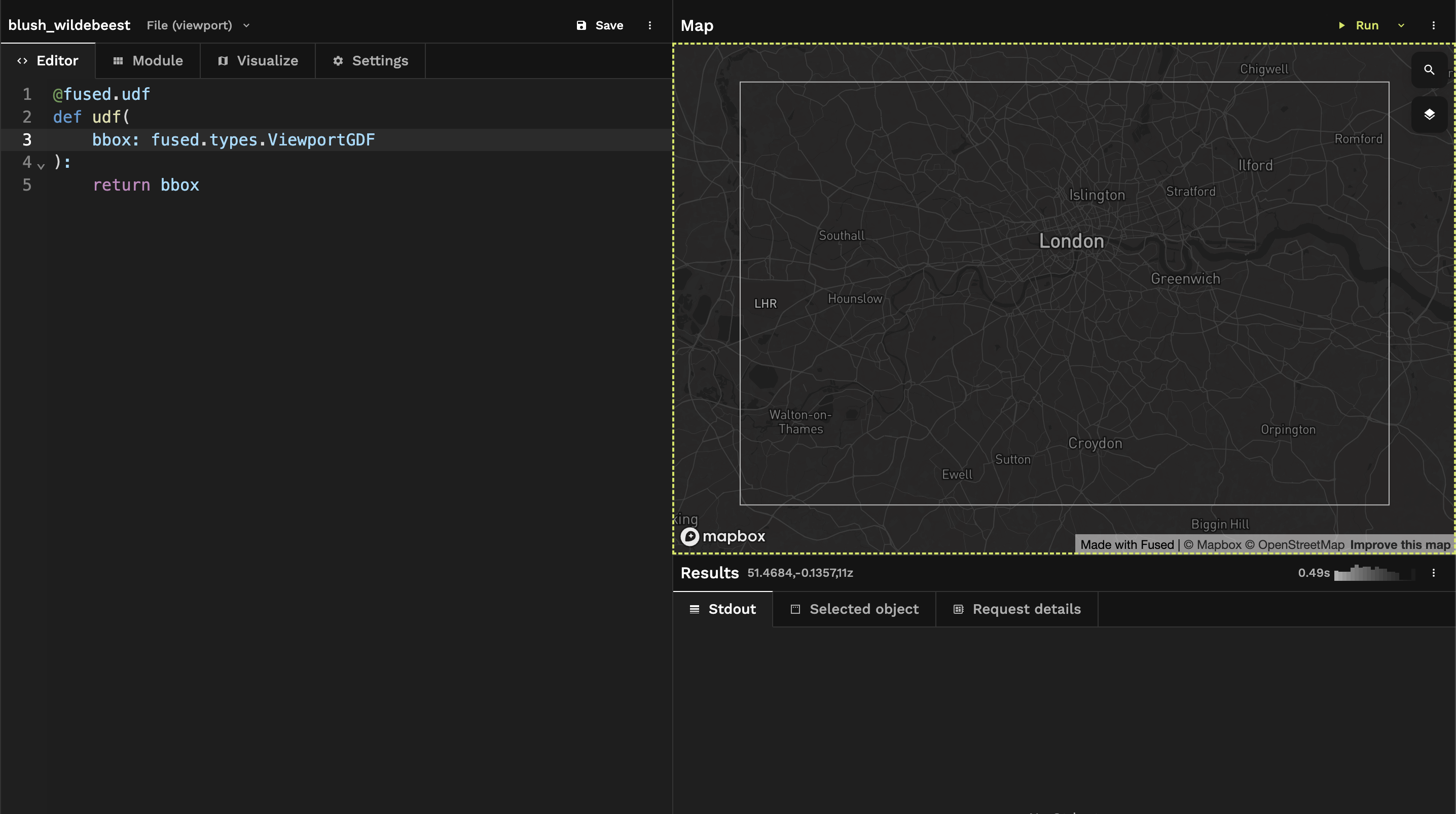Switch to Selected object tab
Image resolution: width=1456 pixels, height=814 pixels.
tap(854, 609)
